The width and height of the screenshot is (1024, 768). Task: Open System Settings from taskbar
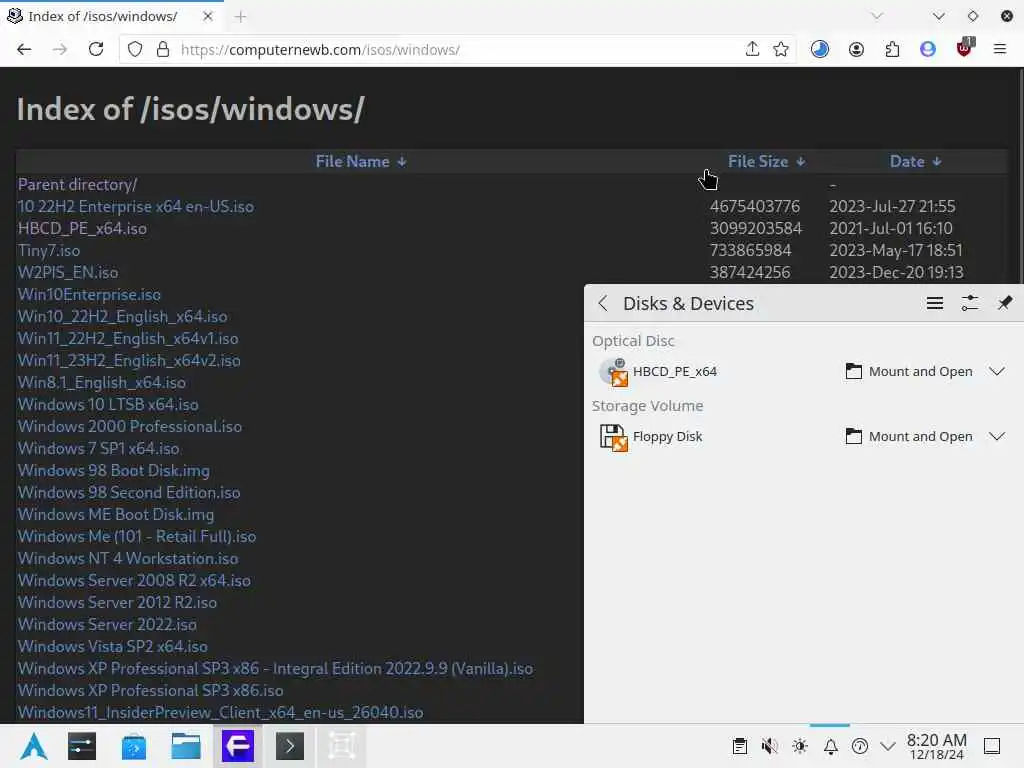pyautogui.click(x=82, y=746)
